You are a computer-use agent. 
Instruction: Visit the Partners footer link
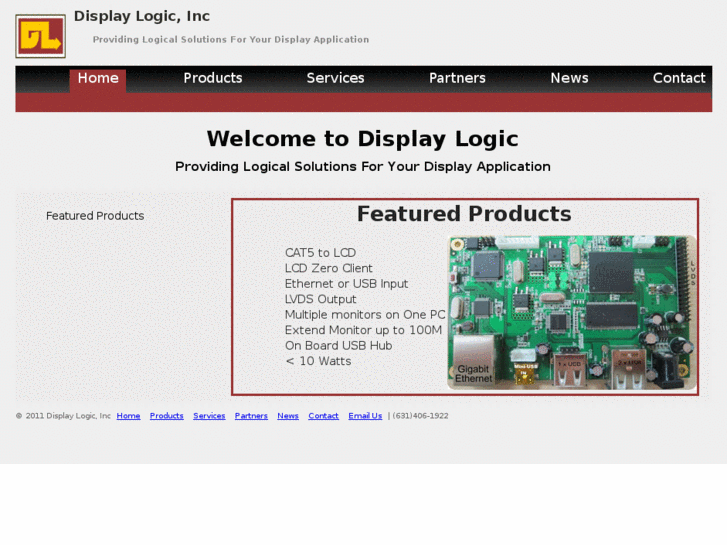pyautogui.click(x=251, y=416)
